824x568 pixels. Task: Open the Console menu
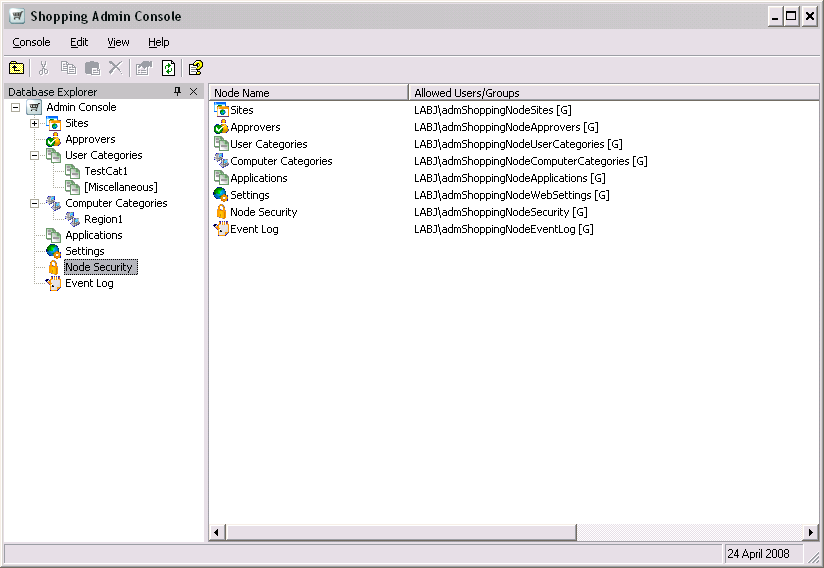[x=31, y=42]
